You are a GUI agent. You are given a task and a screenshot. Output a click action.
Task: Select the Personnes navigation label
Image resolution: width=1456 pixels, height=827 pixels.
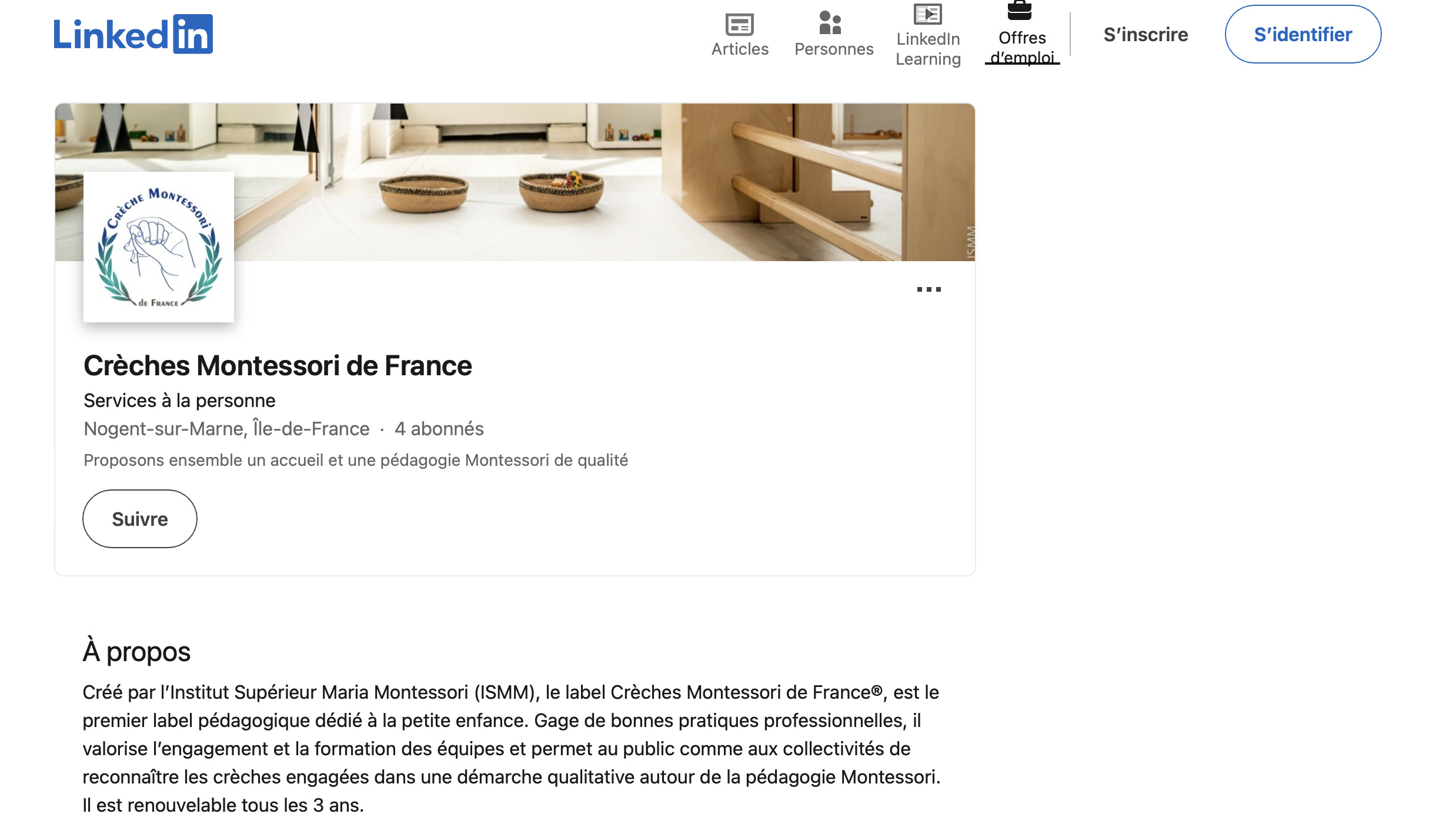(834, 49)
